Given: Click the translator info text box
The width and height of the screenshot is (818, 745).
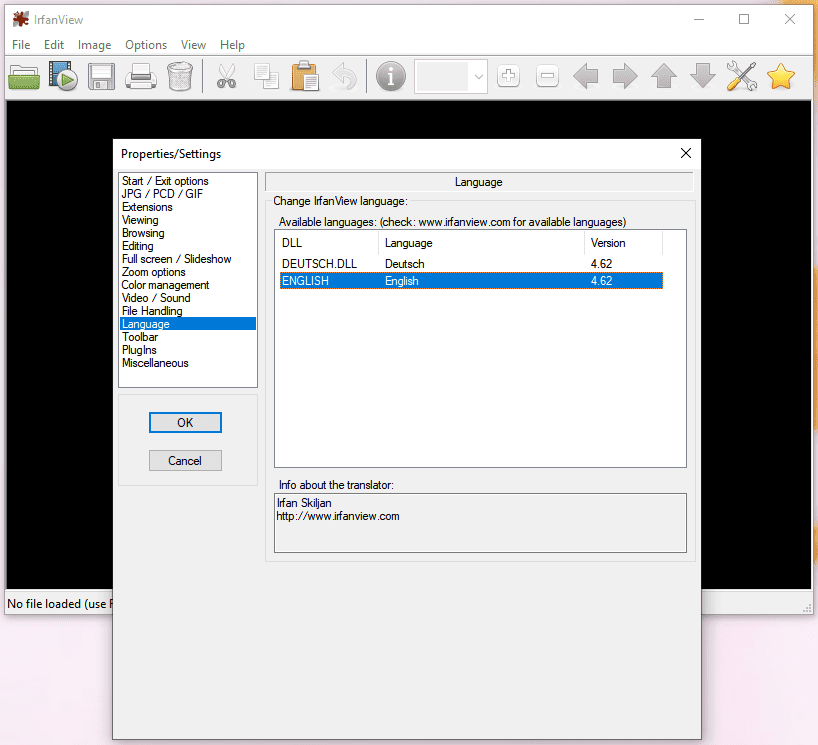Looking at the screenshot, I should [x=480, y=523].
